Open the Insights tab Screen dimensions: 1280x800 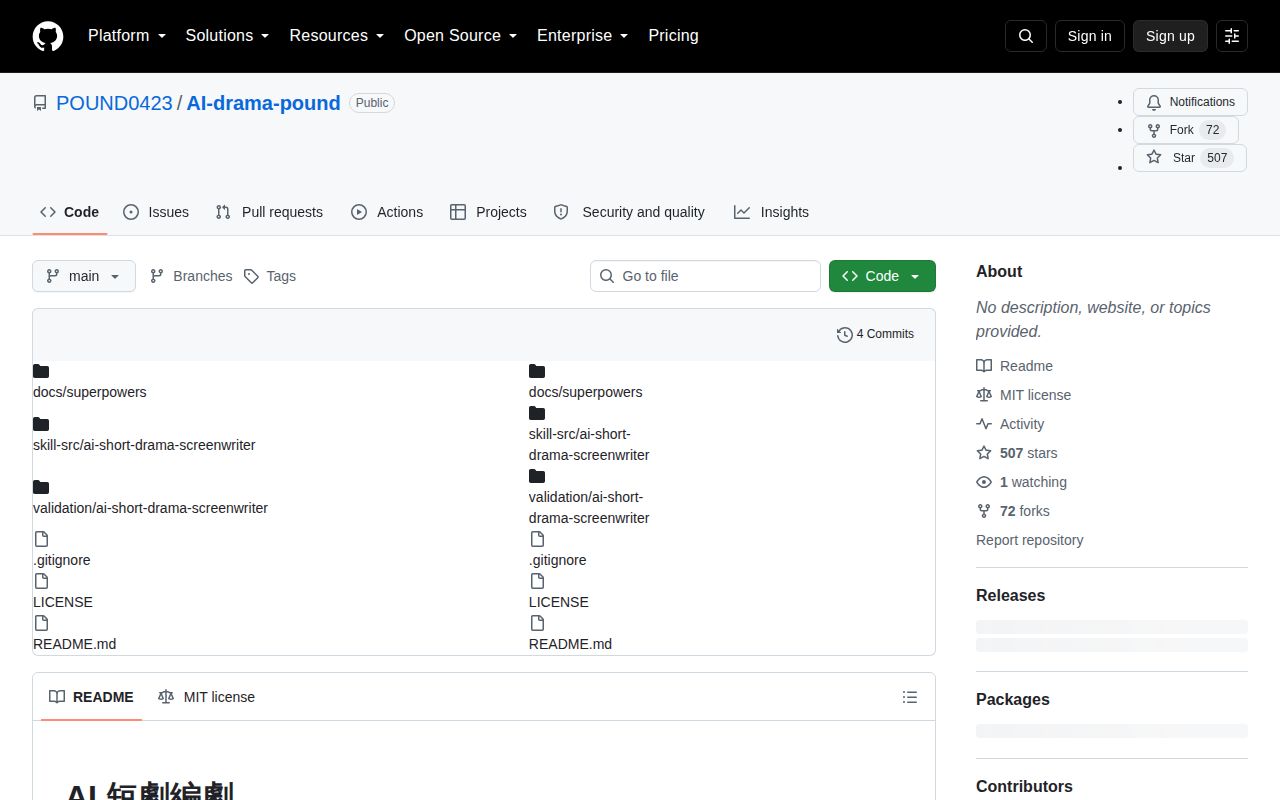[x=771, y=212]
